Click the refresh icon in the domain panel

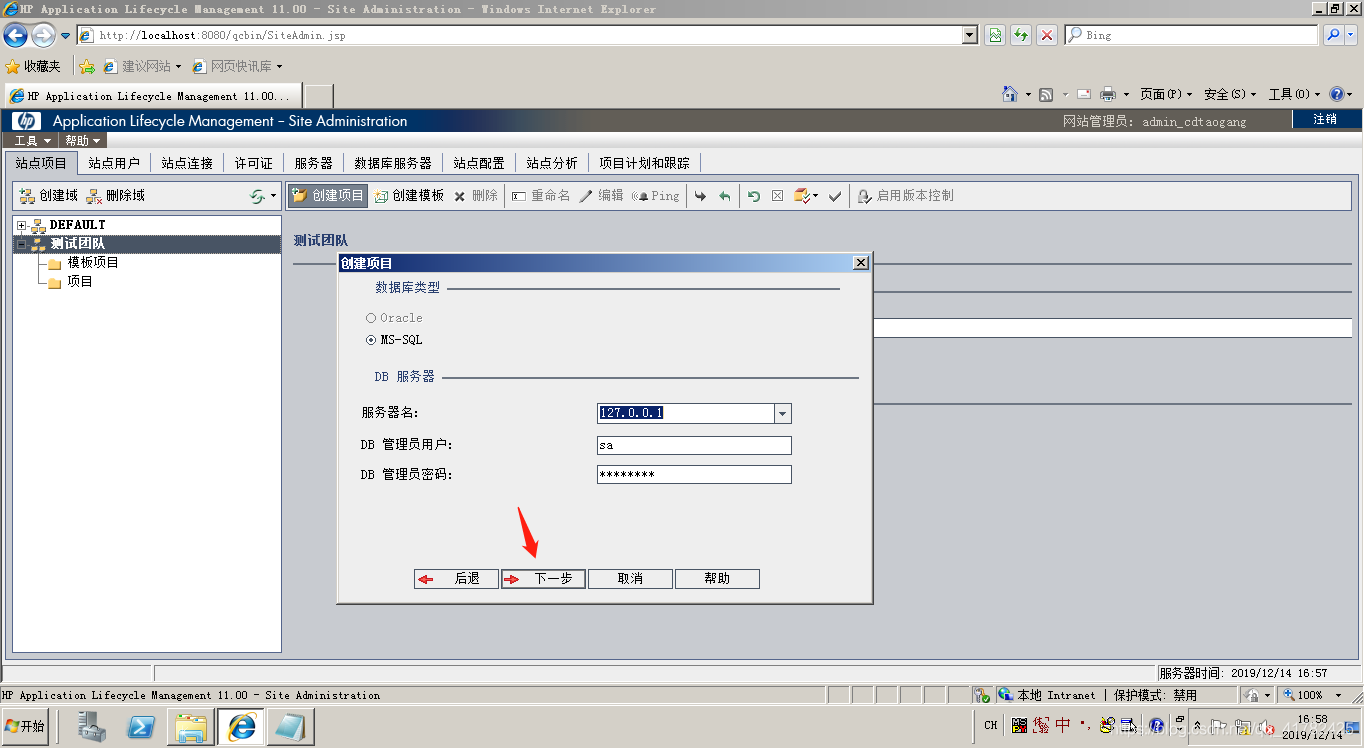(x=258, y=197)
